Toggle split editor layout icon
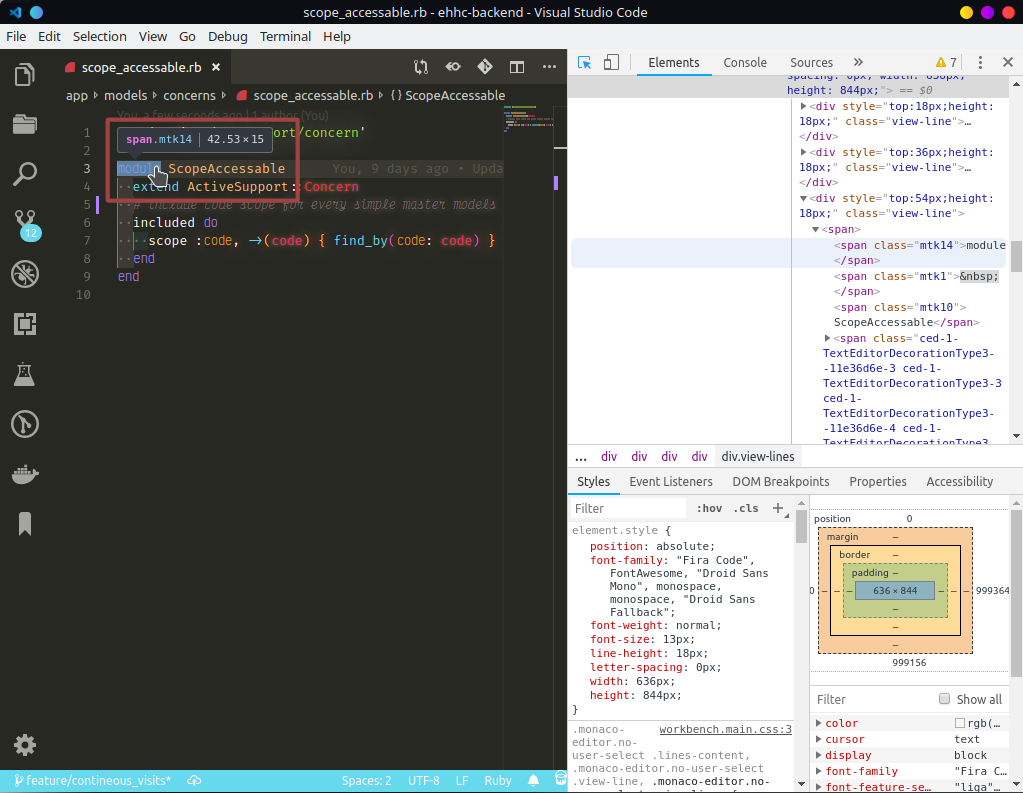This screenshot has width=1023, height=793. [516, 66]
